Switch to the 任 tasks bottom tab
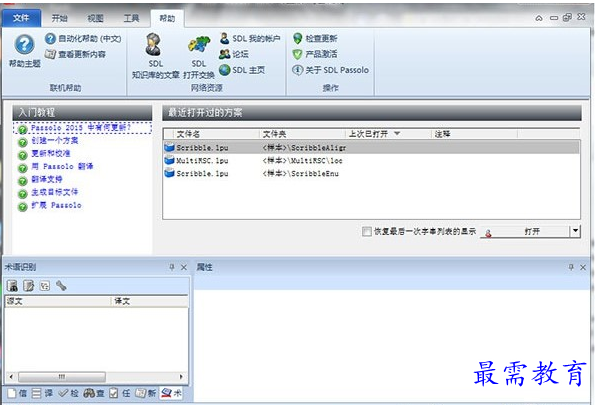This screenshot has width=595, height=405. (120, 393)
